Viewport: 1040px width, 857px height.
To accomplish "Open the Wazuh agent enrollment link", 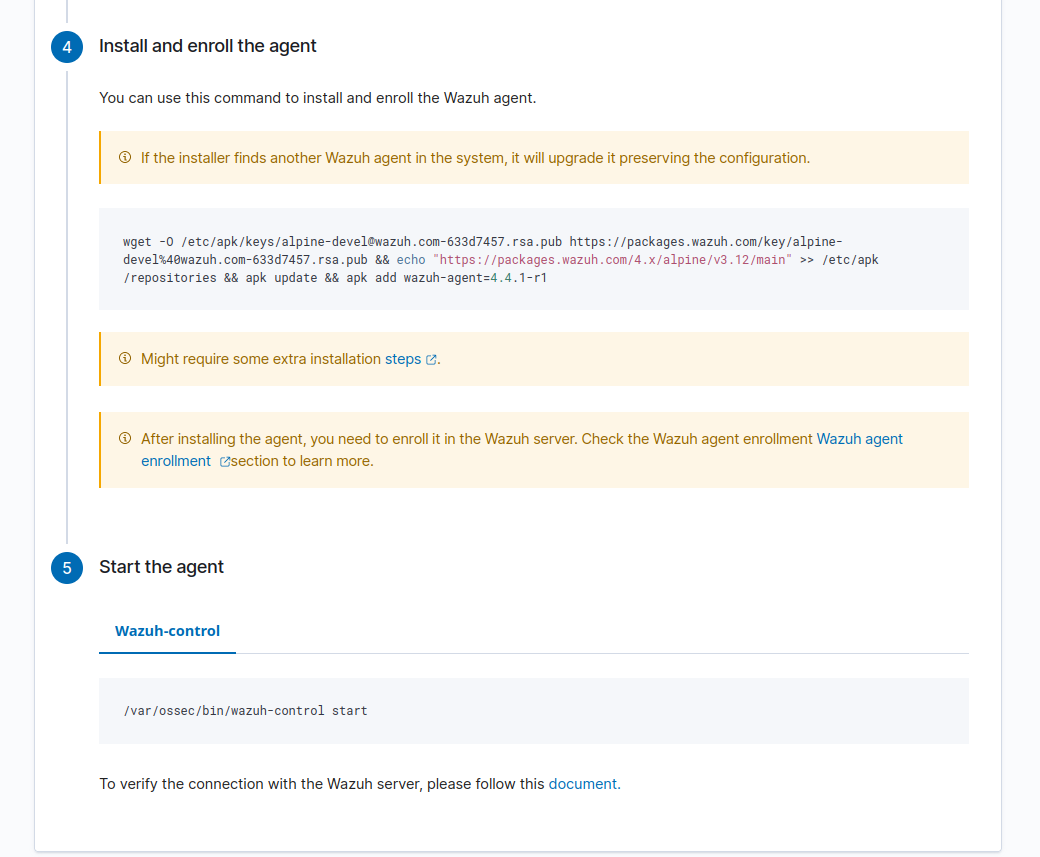I will [x=859, y=438].
